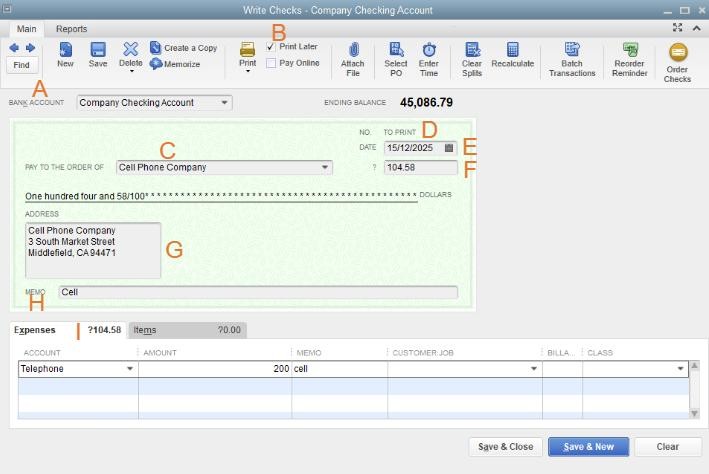The image size is (709, 474).
Task: Open Pay to the Order Of dropdown
Action: [x=325, y=167]
